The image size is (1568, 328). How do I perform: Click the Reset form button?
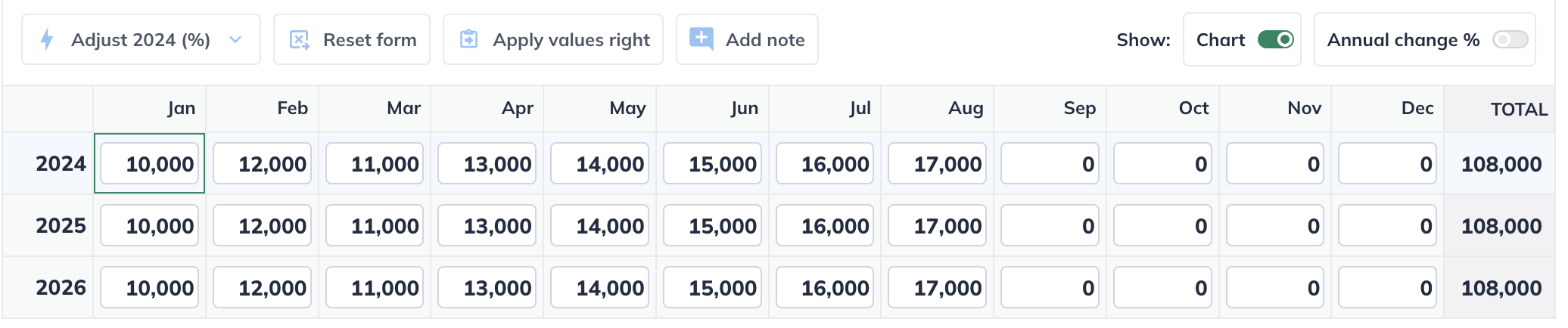pos(352,39)
